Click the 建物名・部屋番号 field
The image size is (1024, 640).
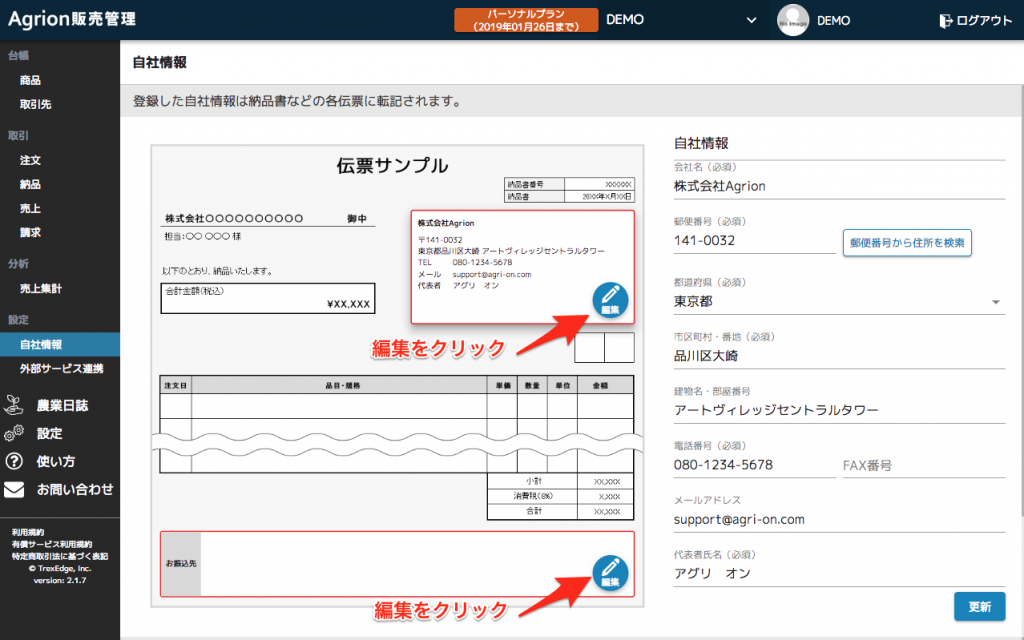pos(839,411)
